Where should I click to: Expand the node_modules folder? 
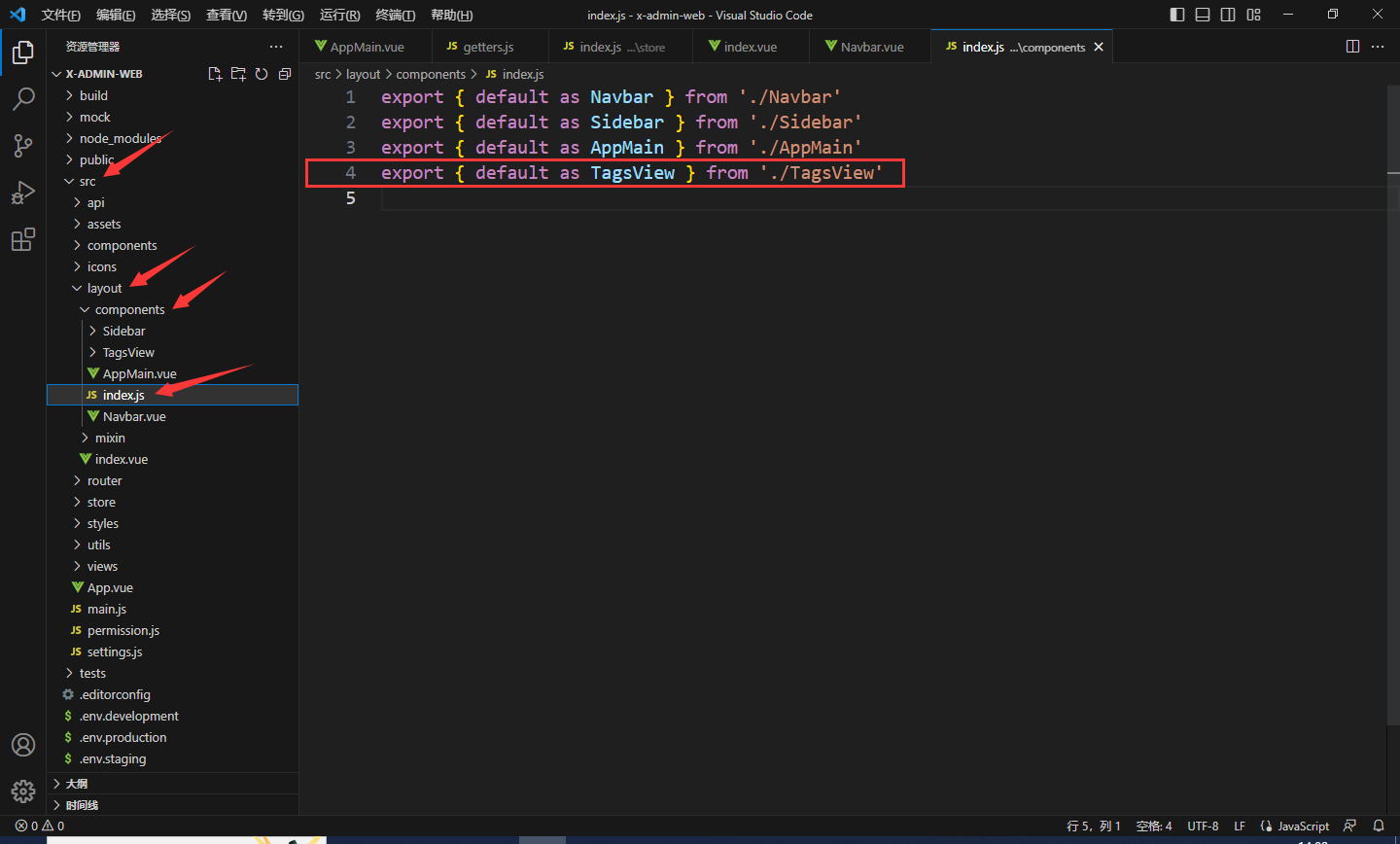coord(173,138)
